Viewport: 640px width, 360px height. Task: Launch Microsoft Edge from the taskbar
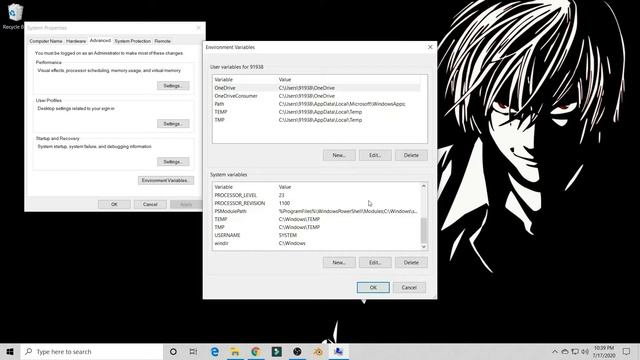[215, 351]
